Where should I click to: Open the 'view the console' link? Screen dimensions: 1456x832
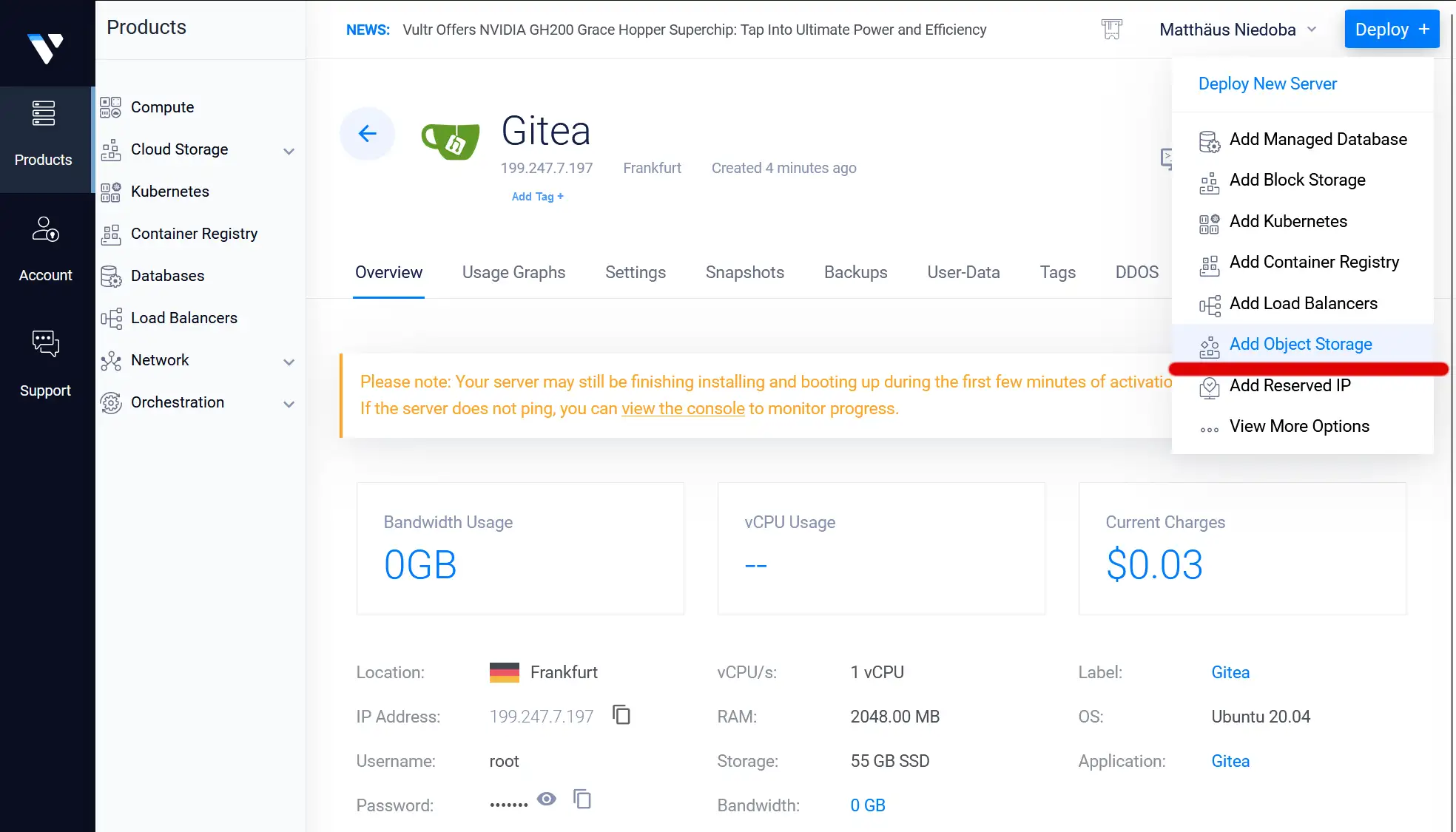(683, 408)
